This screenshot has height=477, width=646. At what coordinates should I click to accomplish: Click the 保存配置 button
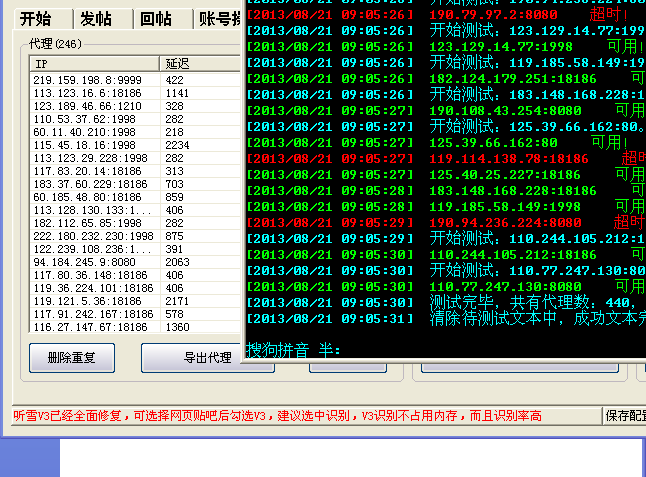[x=625, y=415]
